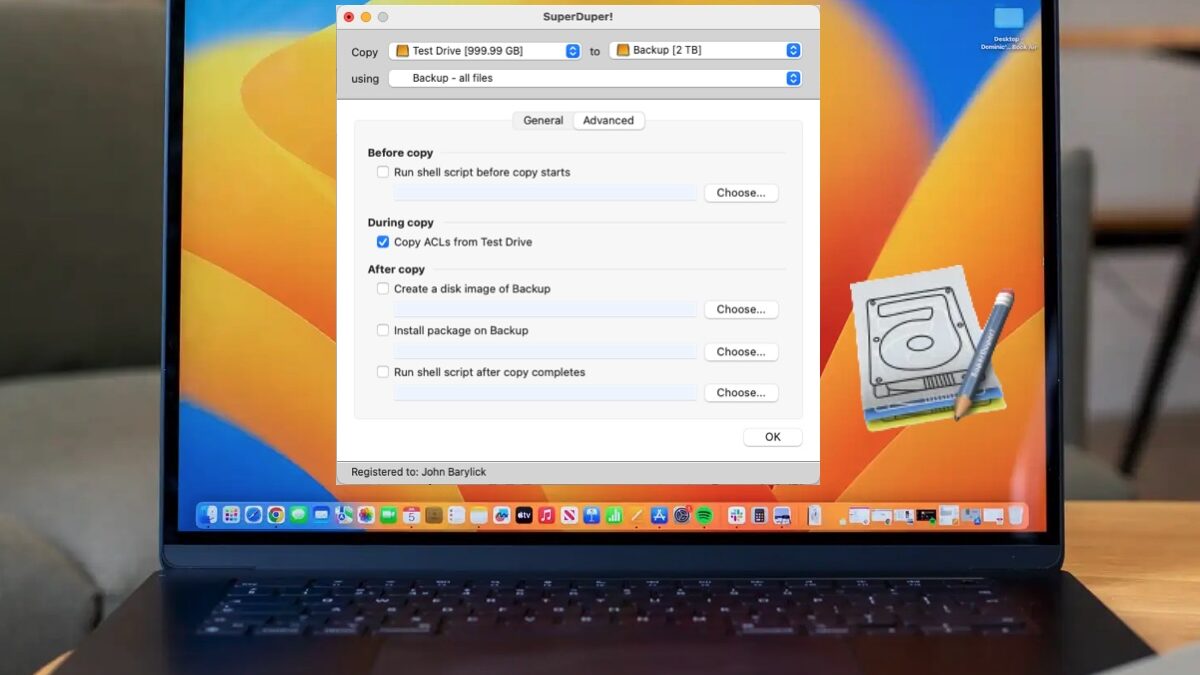Click Choose for Install package on Backup
1200x675 pixels.
pos(741,352)
